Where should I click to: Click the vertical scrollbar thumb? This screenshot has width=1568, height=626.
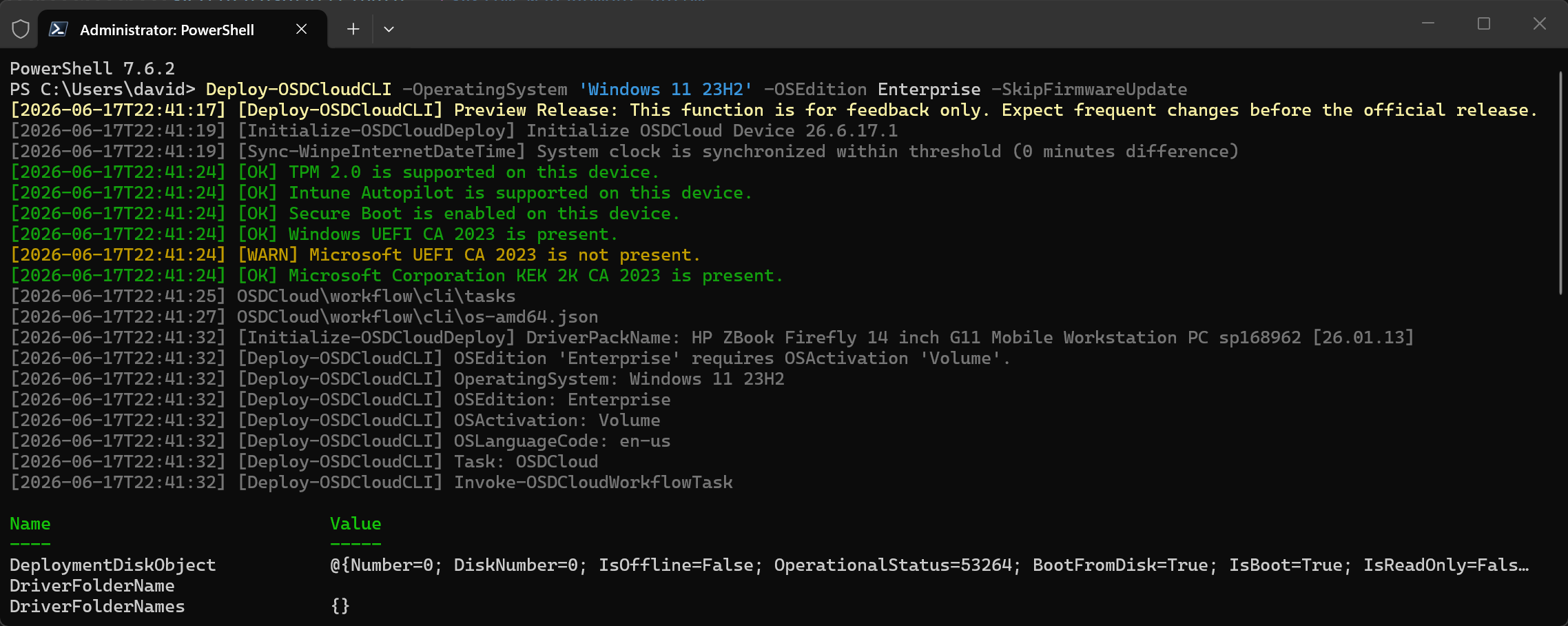[x=1560, y=183]
